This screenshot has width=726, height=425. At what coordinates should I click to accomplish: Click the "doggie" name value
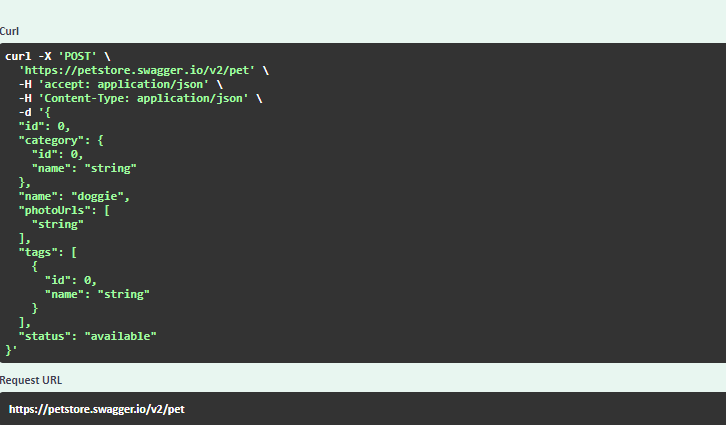(x=97, y=196)
